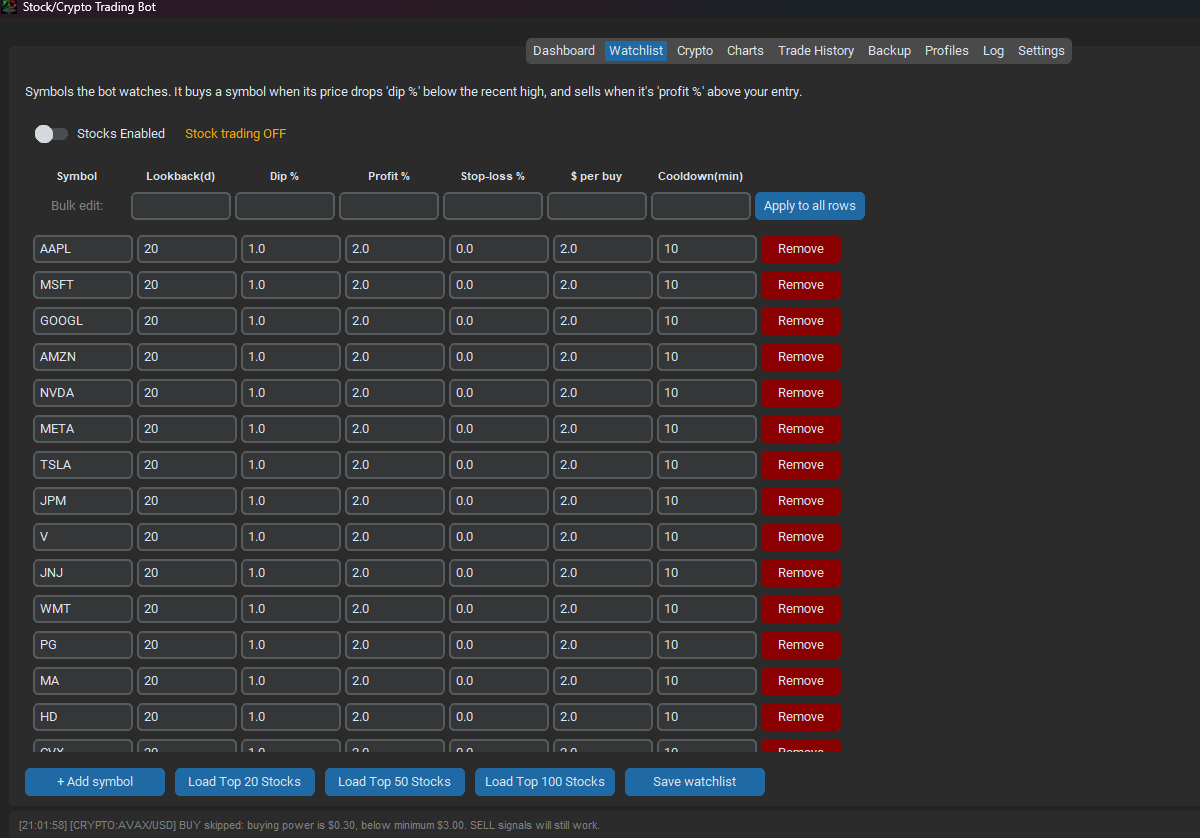1200x838 pixels.
Task: Remove the HD row
Action: point(801,717)
